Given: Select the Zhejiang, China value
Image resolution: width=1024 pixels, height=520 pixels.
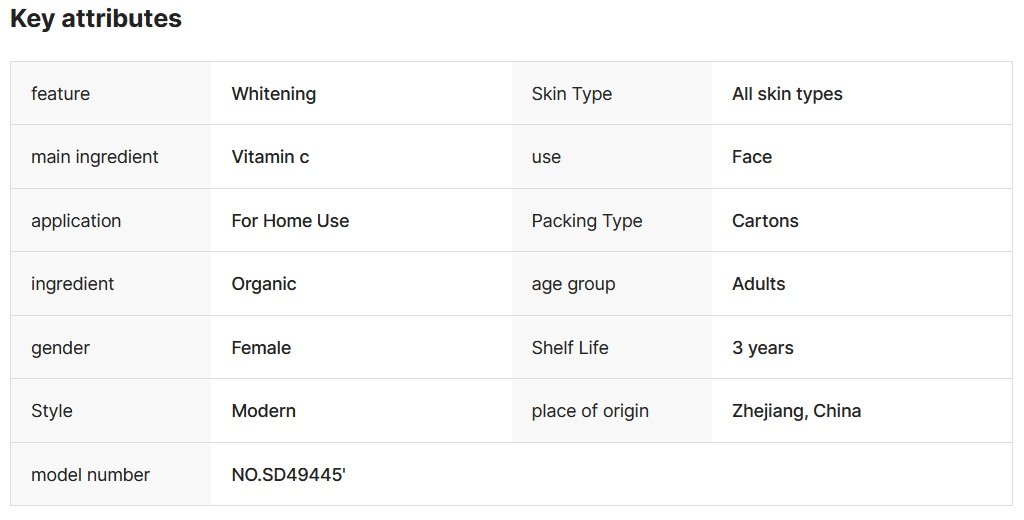Looking at the screenshot, I should click(796, 411).
